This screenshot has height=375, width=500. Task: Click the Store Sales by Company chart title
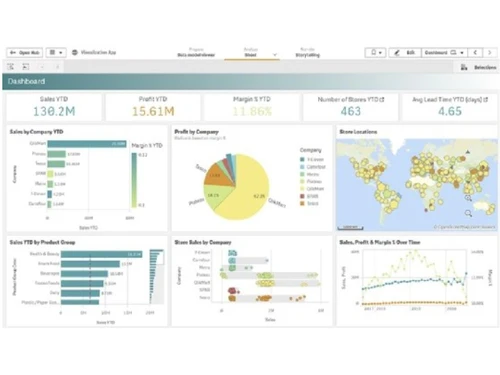pyautogui.click(x=203, y=242)
